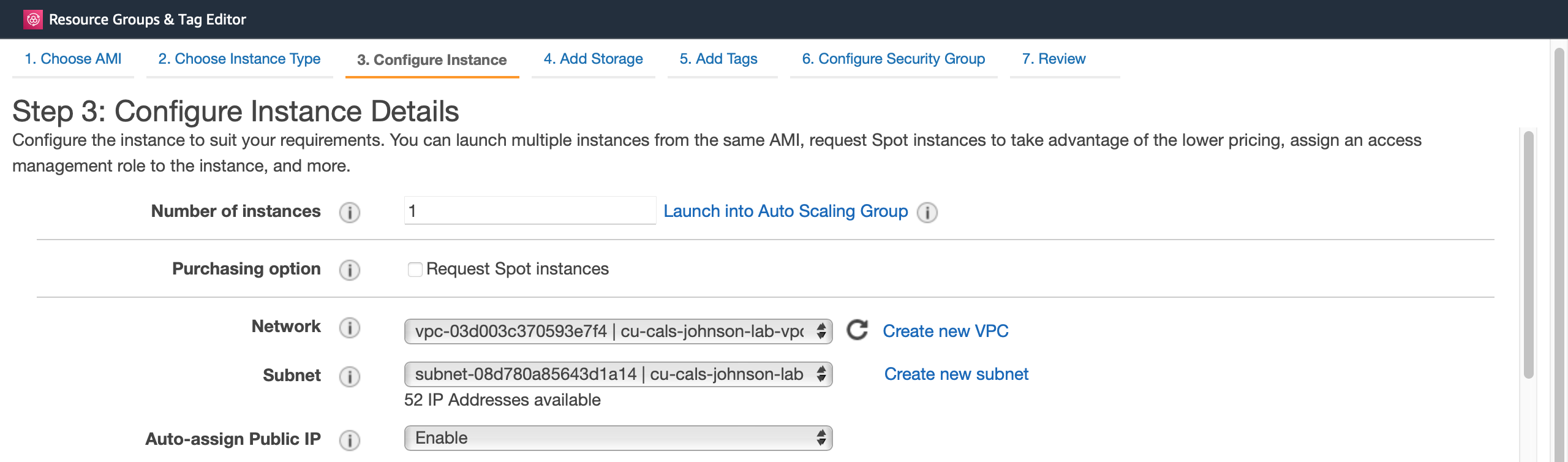Open info icon for Number of instances
The image size is (1568, 462).
pyautogui.click(x=350, y=213)
